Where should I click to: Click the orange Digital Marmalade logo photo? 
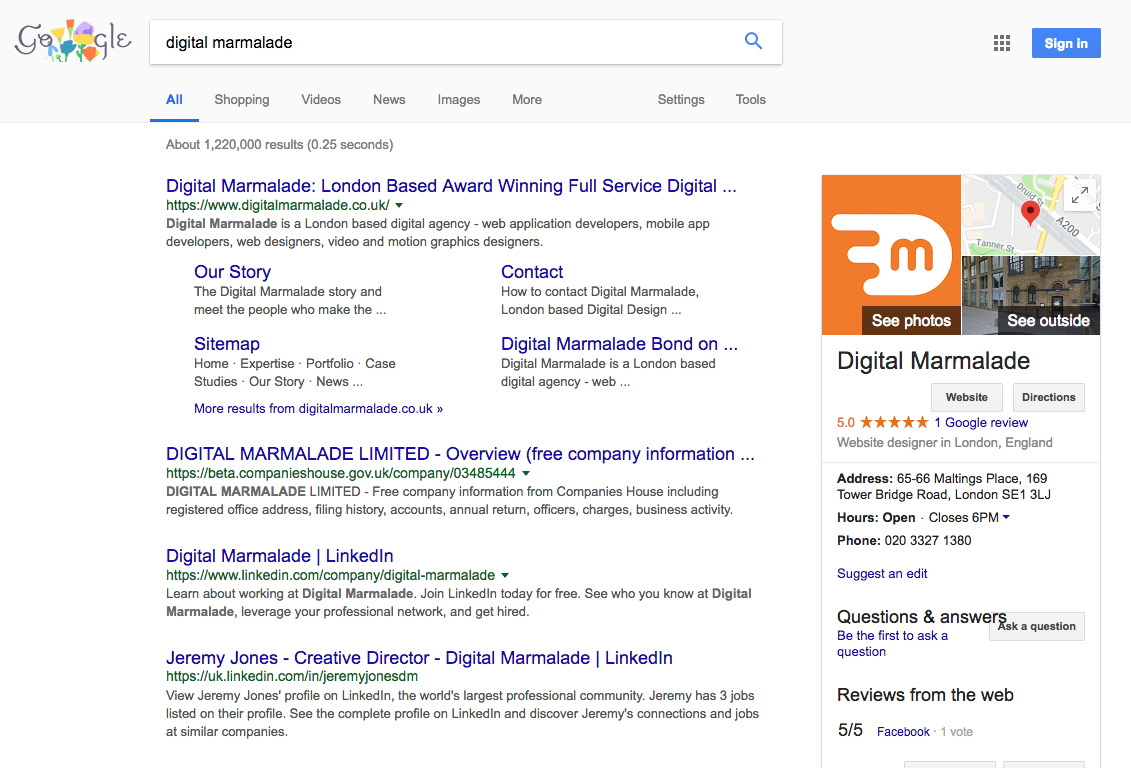pyautogui.click(x=891, y=255)
